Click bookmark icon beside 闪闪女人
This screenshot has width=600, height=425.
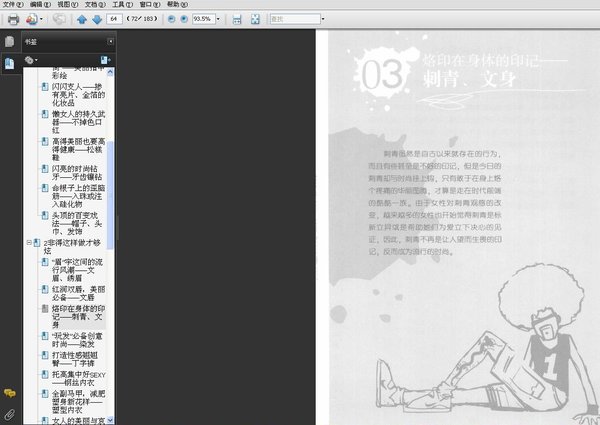point(45,87)
